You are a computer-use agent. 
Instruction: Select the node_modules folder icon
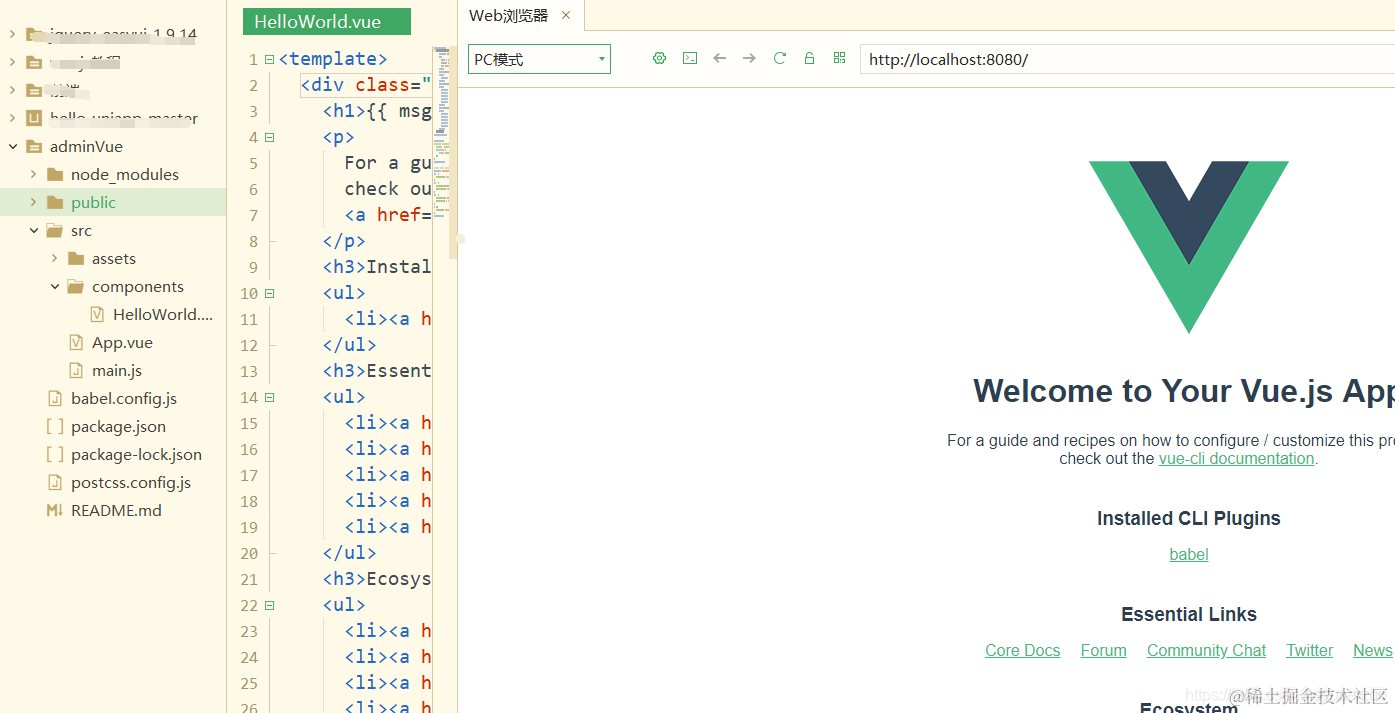click(x=55, y=174)
